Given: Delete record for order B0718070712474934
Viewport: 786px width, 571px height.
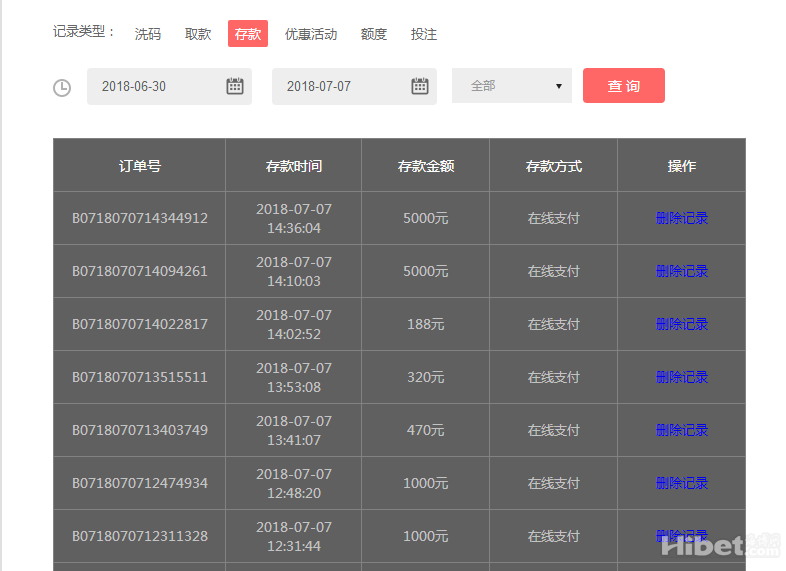Looking at the screenshot, I should point(681,483).
